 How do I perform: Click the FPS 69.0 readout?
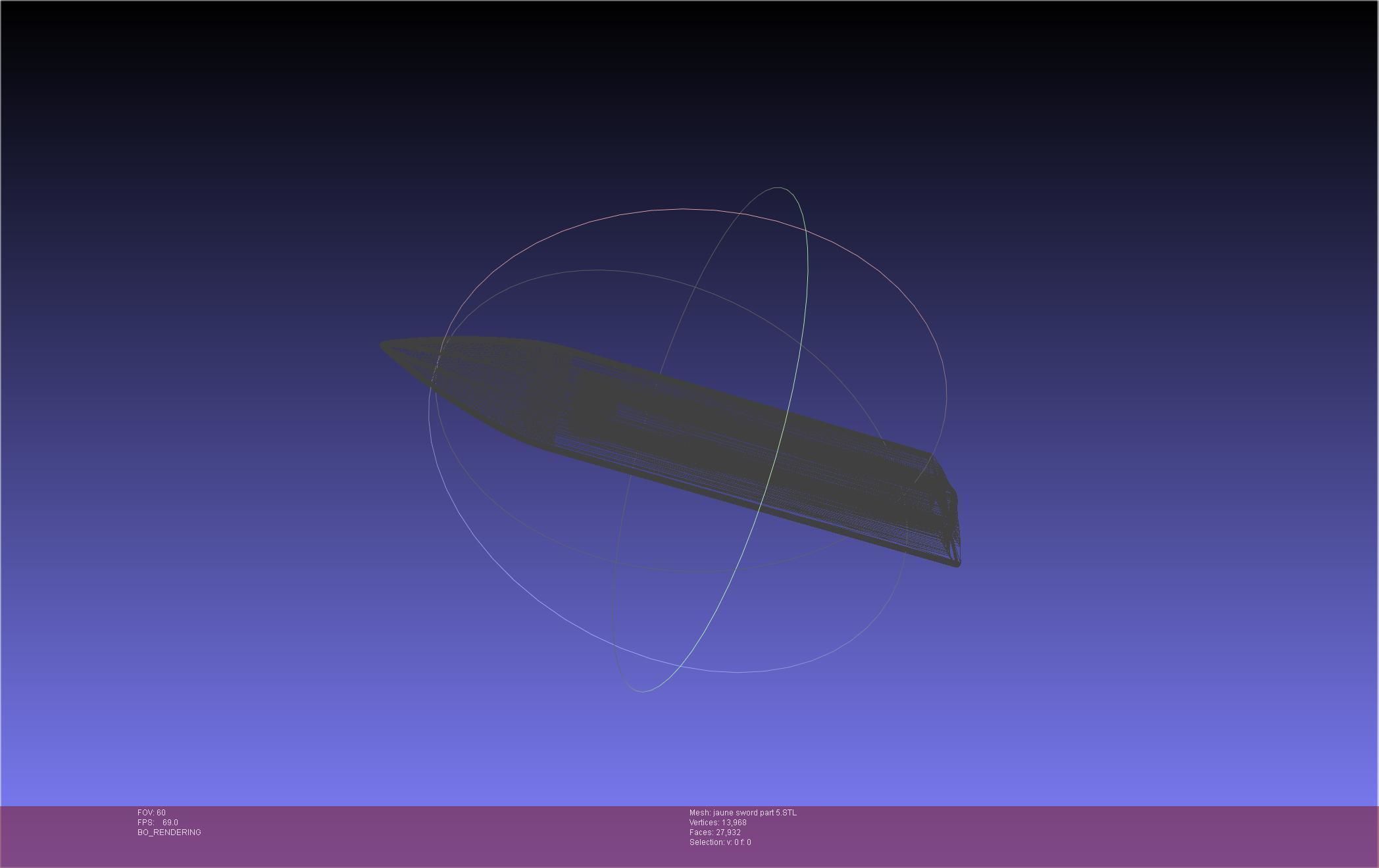click(x=158, y=823)
